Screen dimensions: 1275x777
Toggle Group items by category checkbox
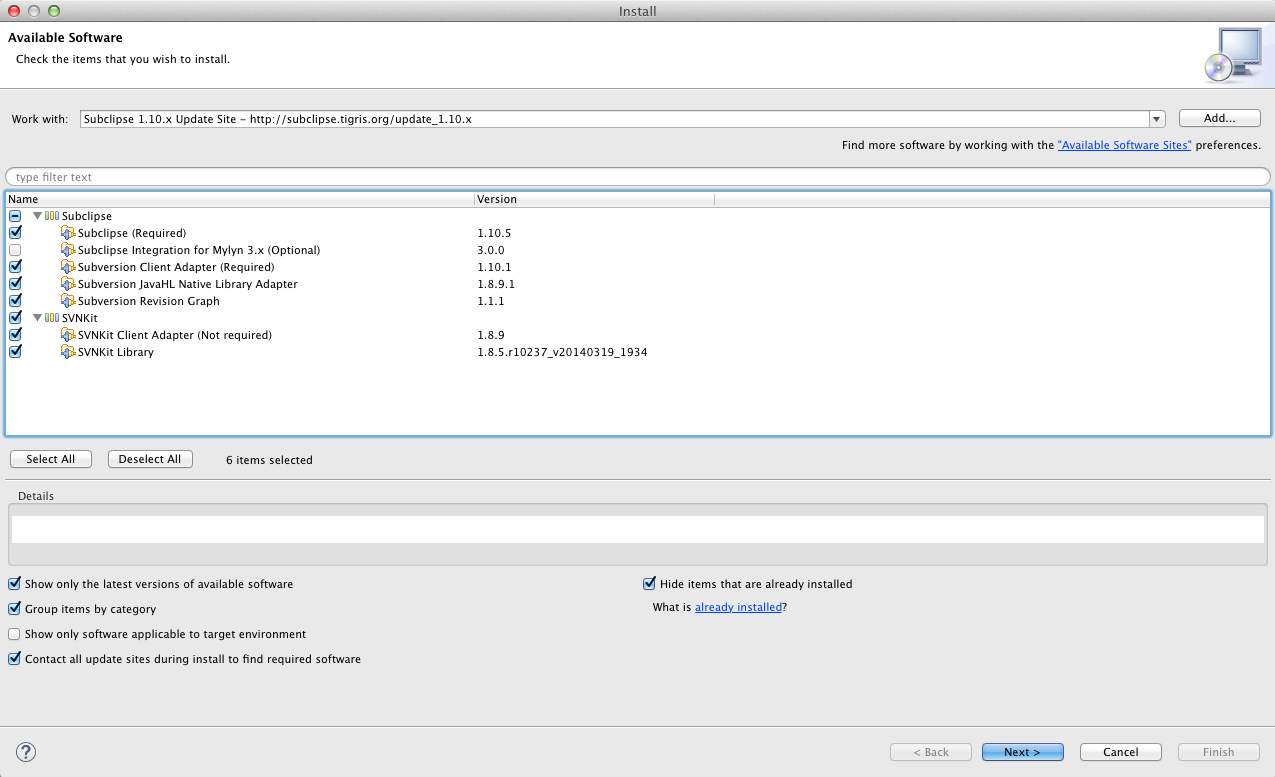(x=14, y=609)
